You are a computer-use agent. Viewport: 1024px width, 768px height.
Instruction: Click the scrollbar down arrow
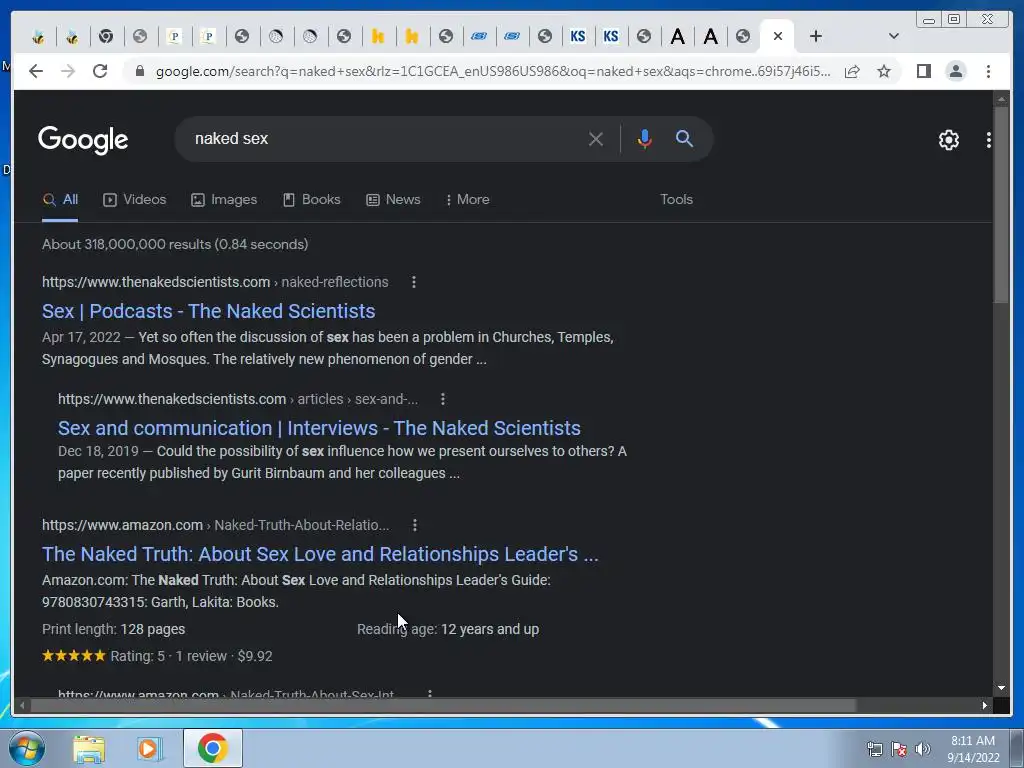(x=1000, y=688)
